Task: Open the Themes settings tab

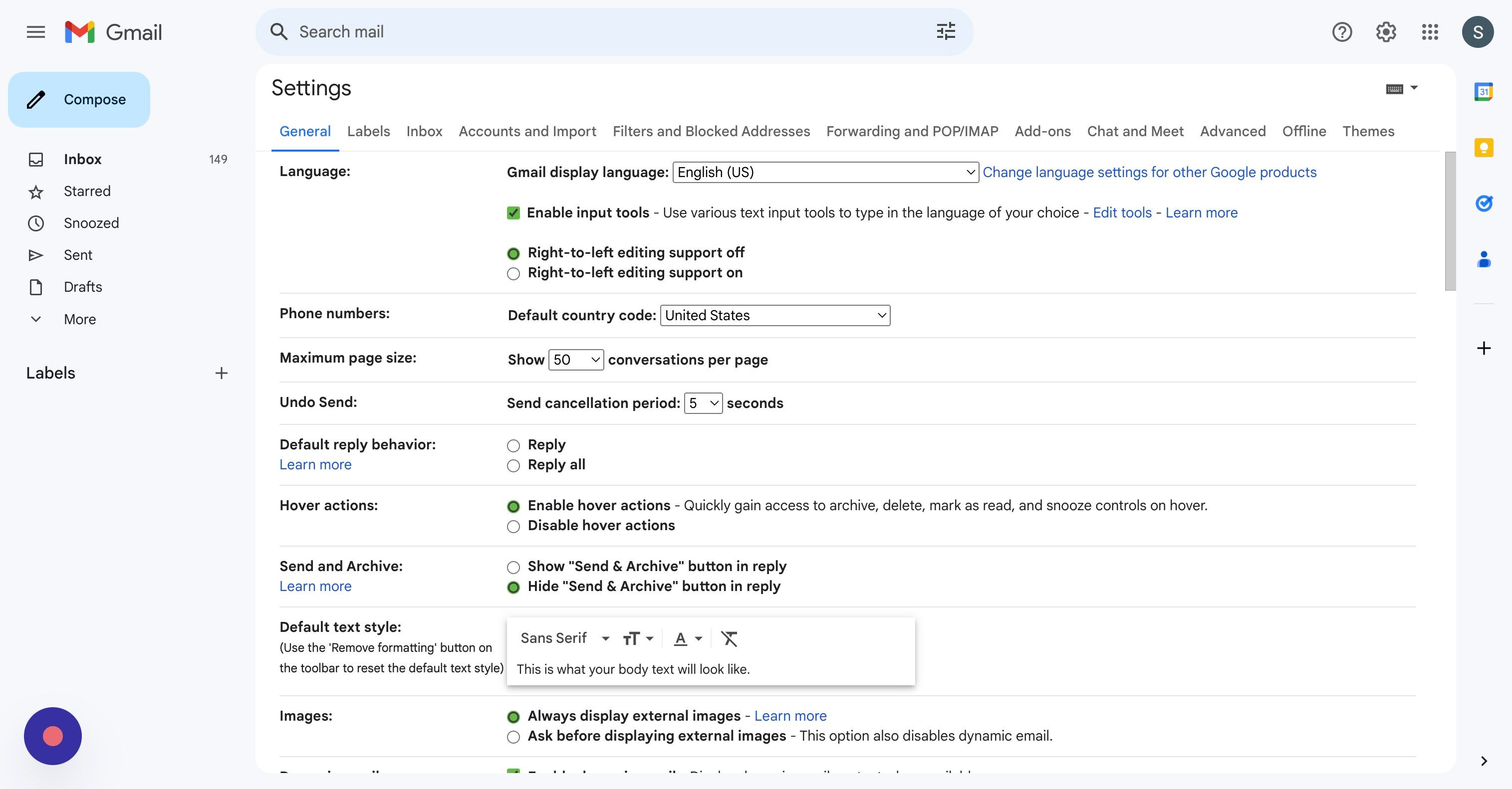Action: pyautogui.click(x=1368, y=131)
